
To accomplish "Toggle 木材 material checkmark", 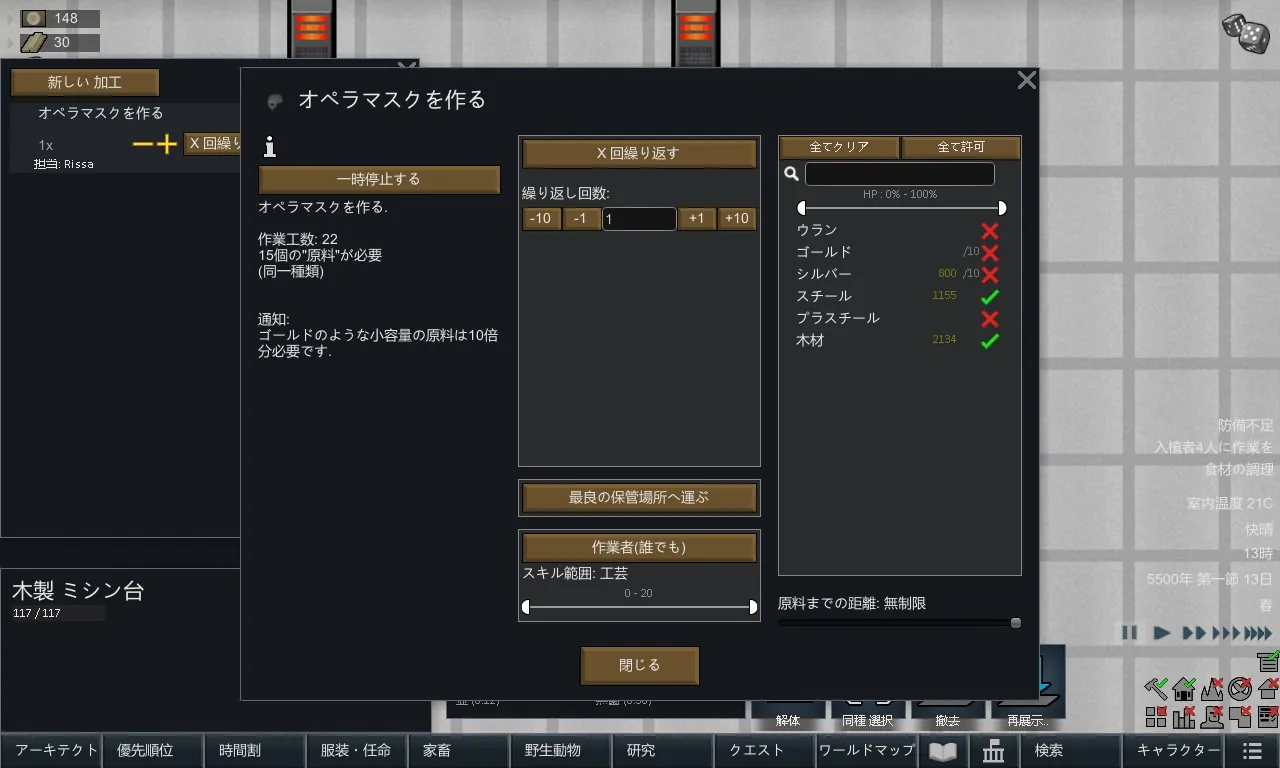I will pyautogui.click(x=990, y=341).
